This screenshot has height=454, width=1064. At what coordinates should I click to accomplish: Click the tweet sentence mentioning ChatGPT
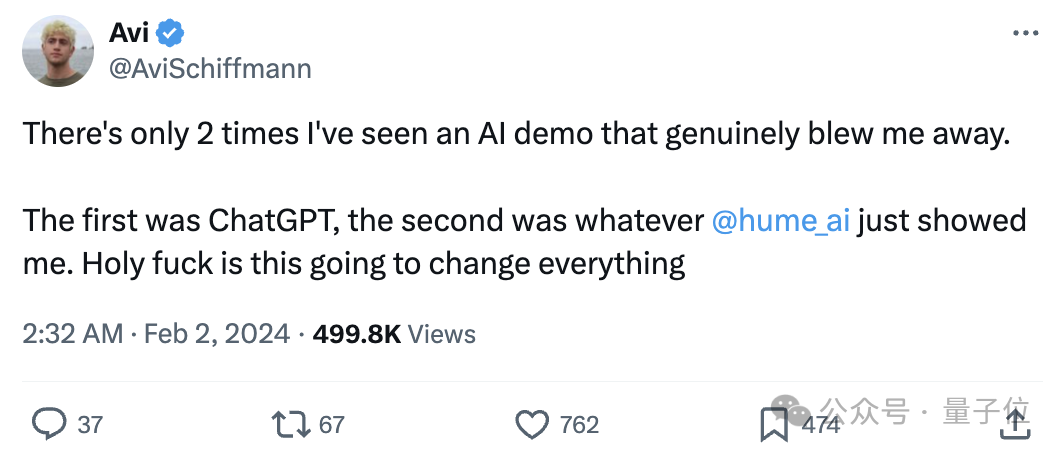click(524, 242)
